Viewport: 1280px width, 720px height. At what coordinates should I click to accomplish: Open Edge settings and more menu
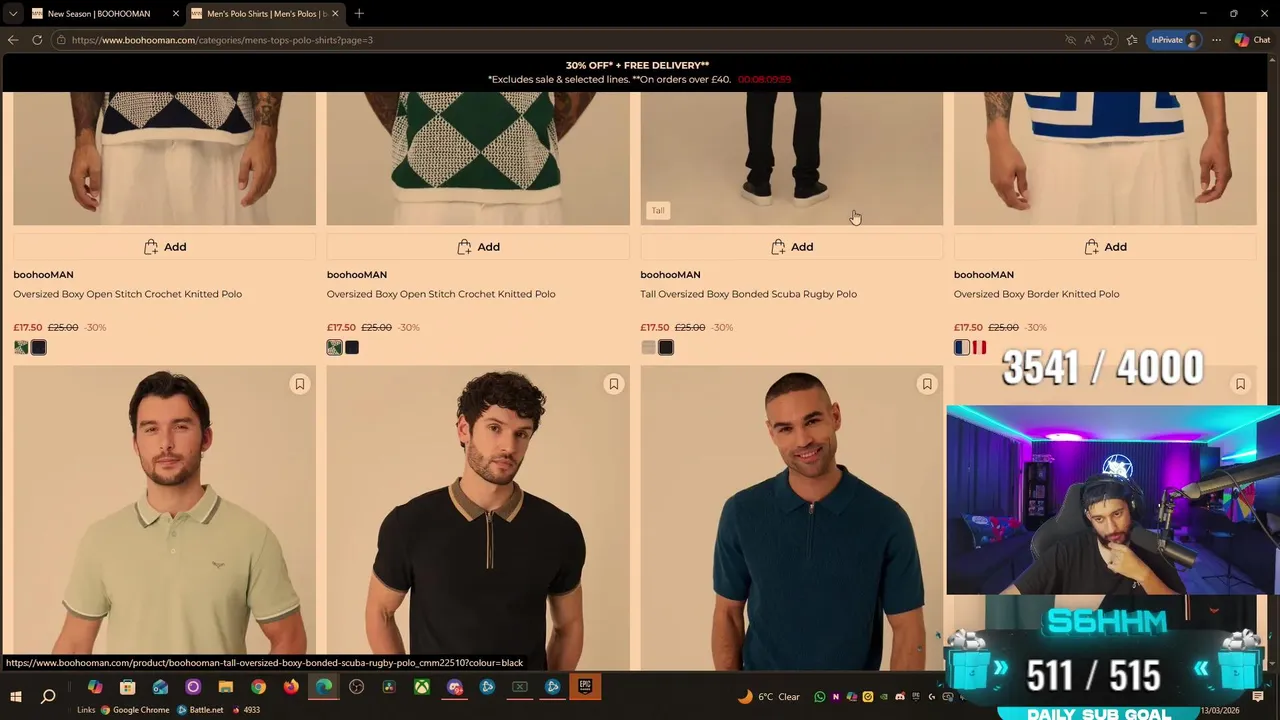1216,40
